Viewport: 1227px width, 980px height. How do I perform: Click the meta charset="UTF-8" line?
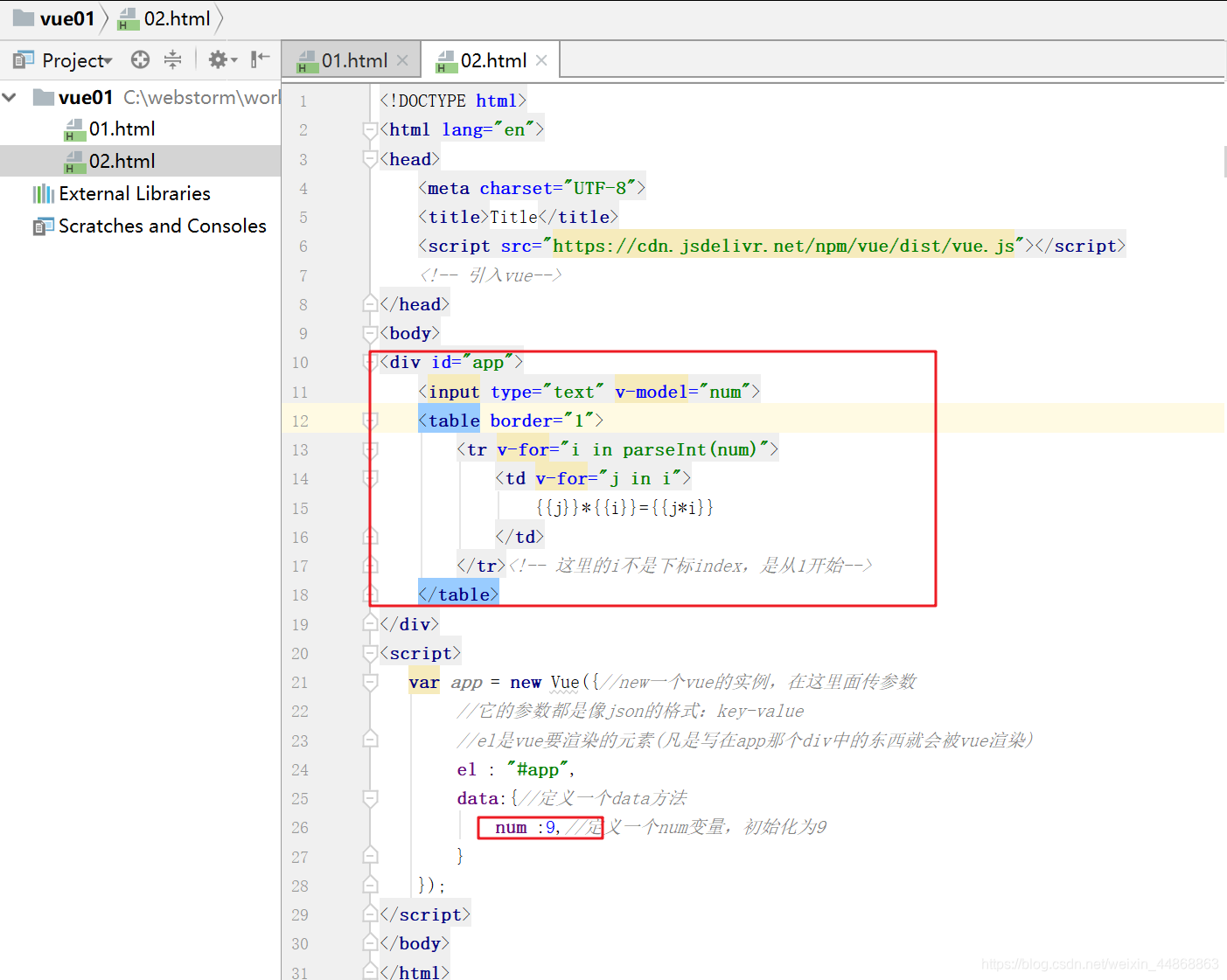[x=532, y=188]
